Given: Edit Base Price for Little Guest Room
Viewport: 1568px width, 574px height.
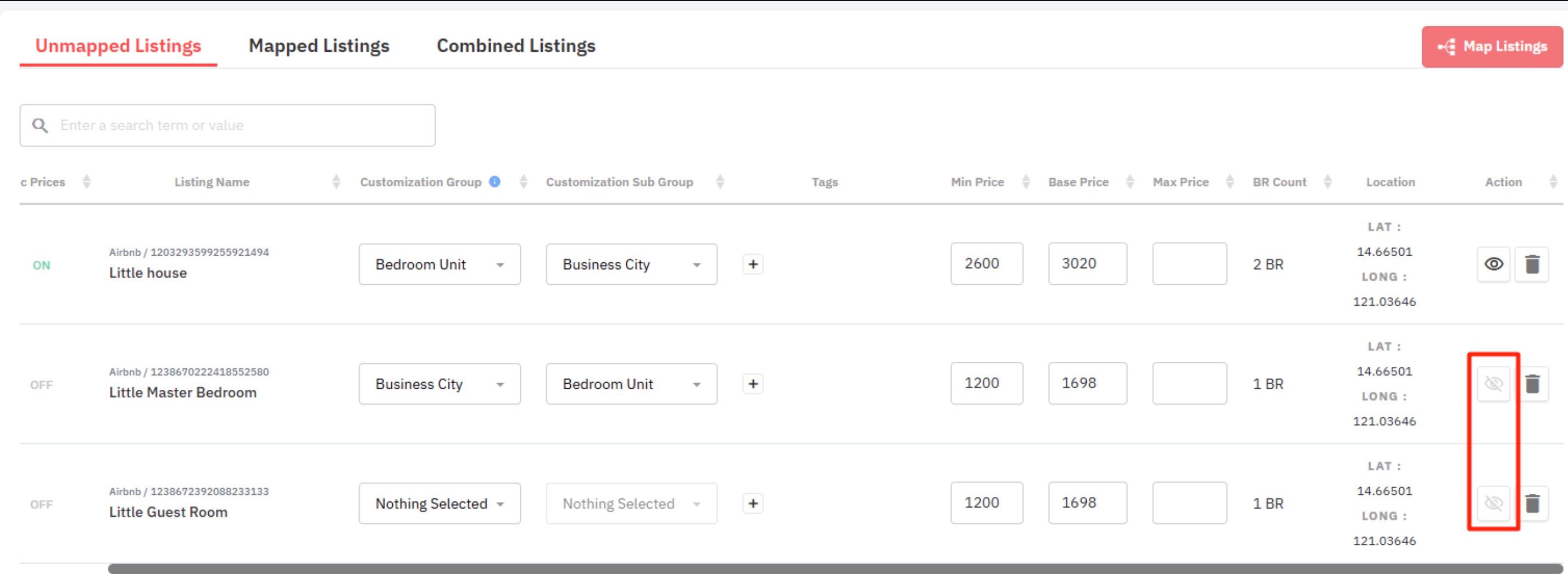Looking at the screenshot, I should click(1087, 503).
